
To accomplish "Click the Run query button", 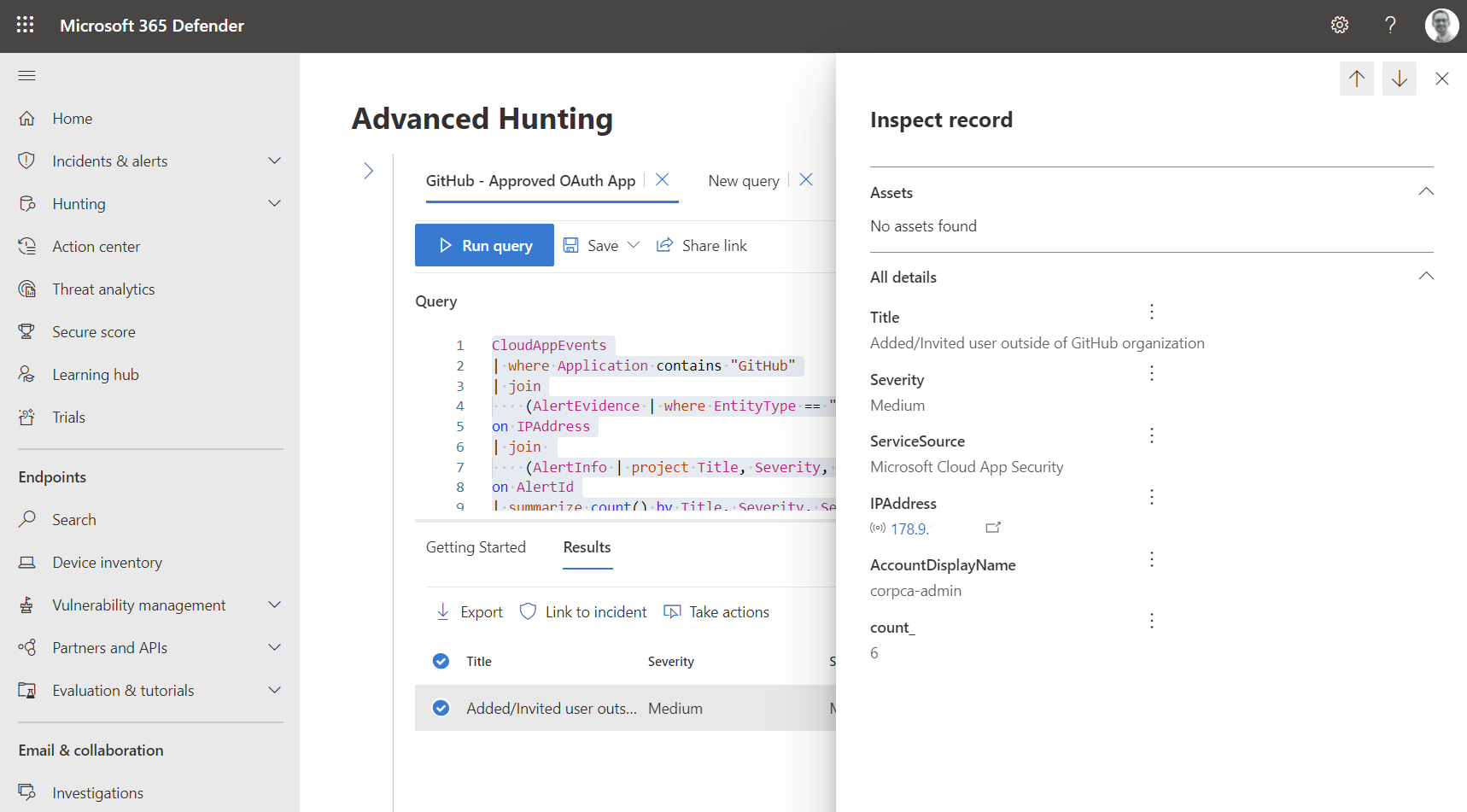I will coord(484,245).
